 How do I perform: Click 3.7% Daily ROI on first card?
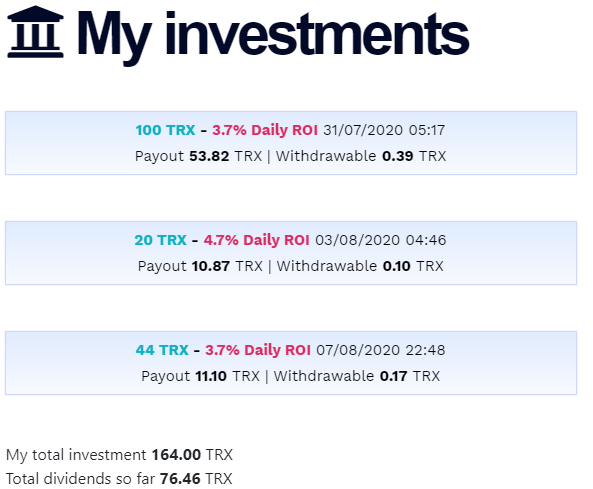click(265, 130)
